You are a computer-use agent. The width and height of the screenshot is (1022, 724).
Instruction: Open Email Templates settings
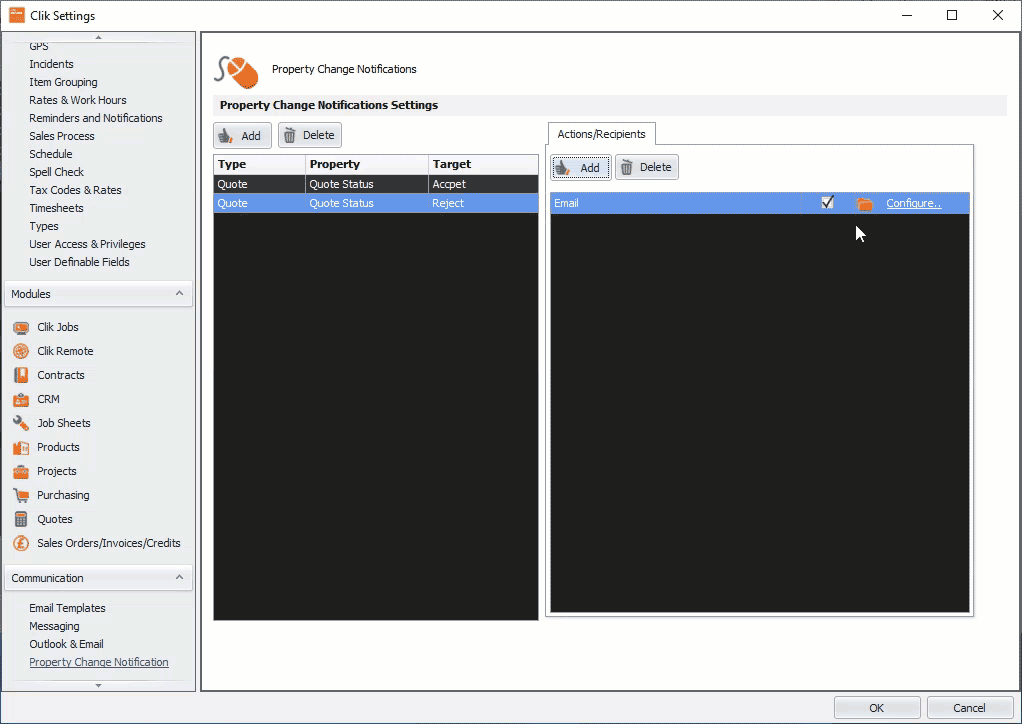tap(67, 608)
